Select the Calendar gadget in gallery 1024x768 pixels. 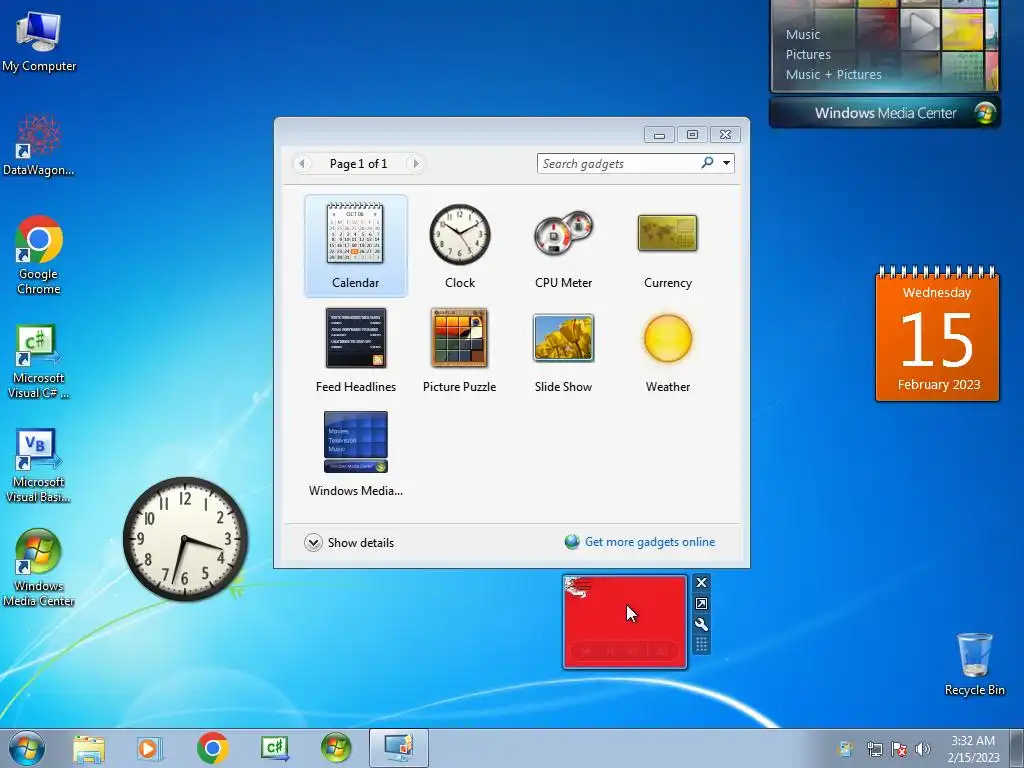(355, 246)
